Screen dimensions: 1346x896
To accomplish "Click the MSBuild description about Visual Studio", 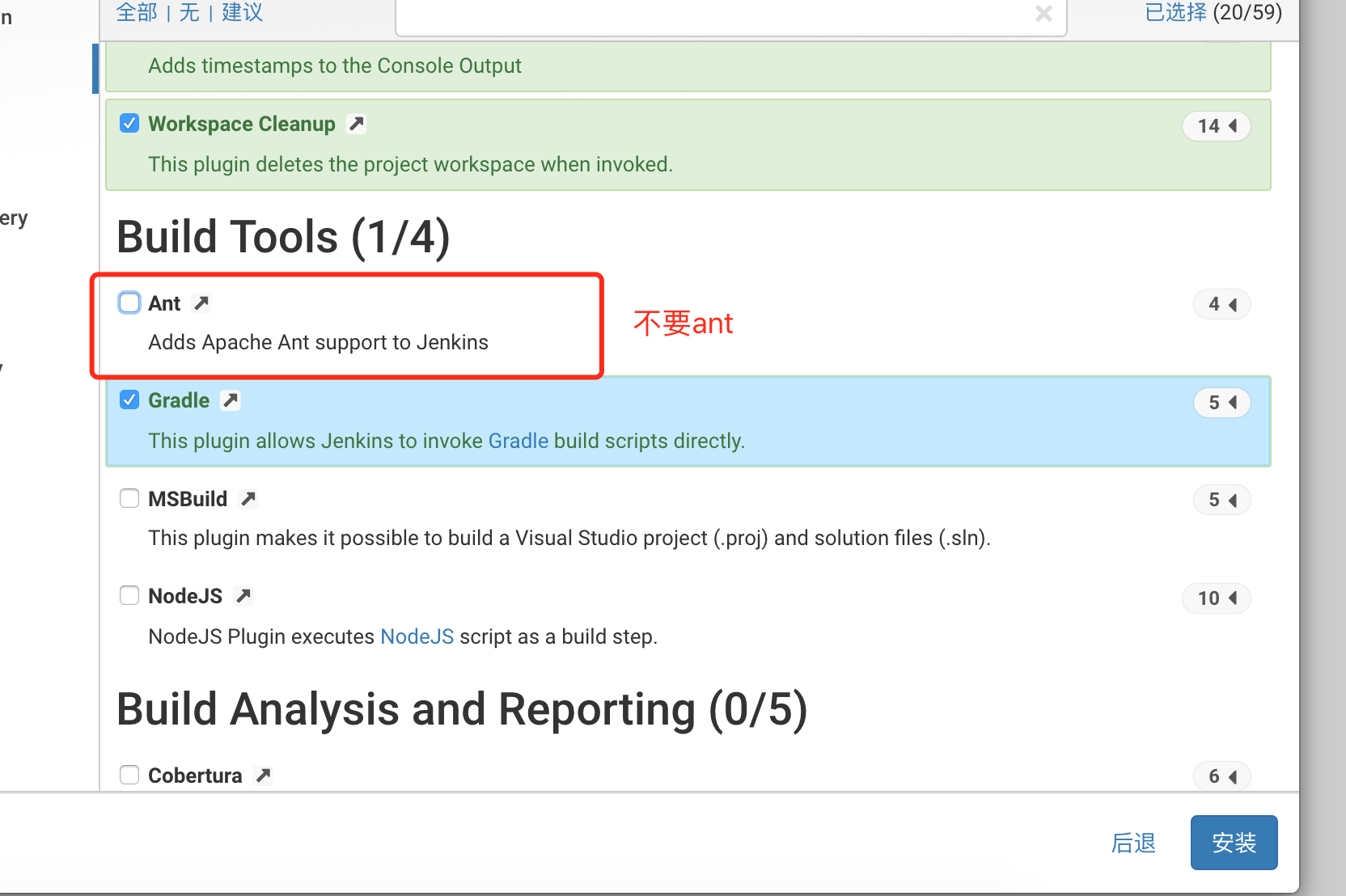I will pyautogui.click(x=569, y=538).
